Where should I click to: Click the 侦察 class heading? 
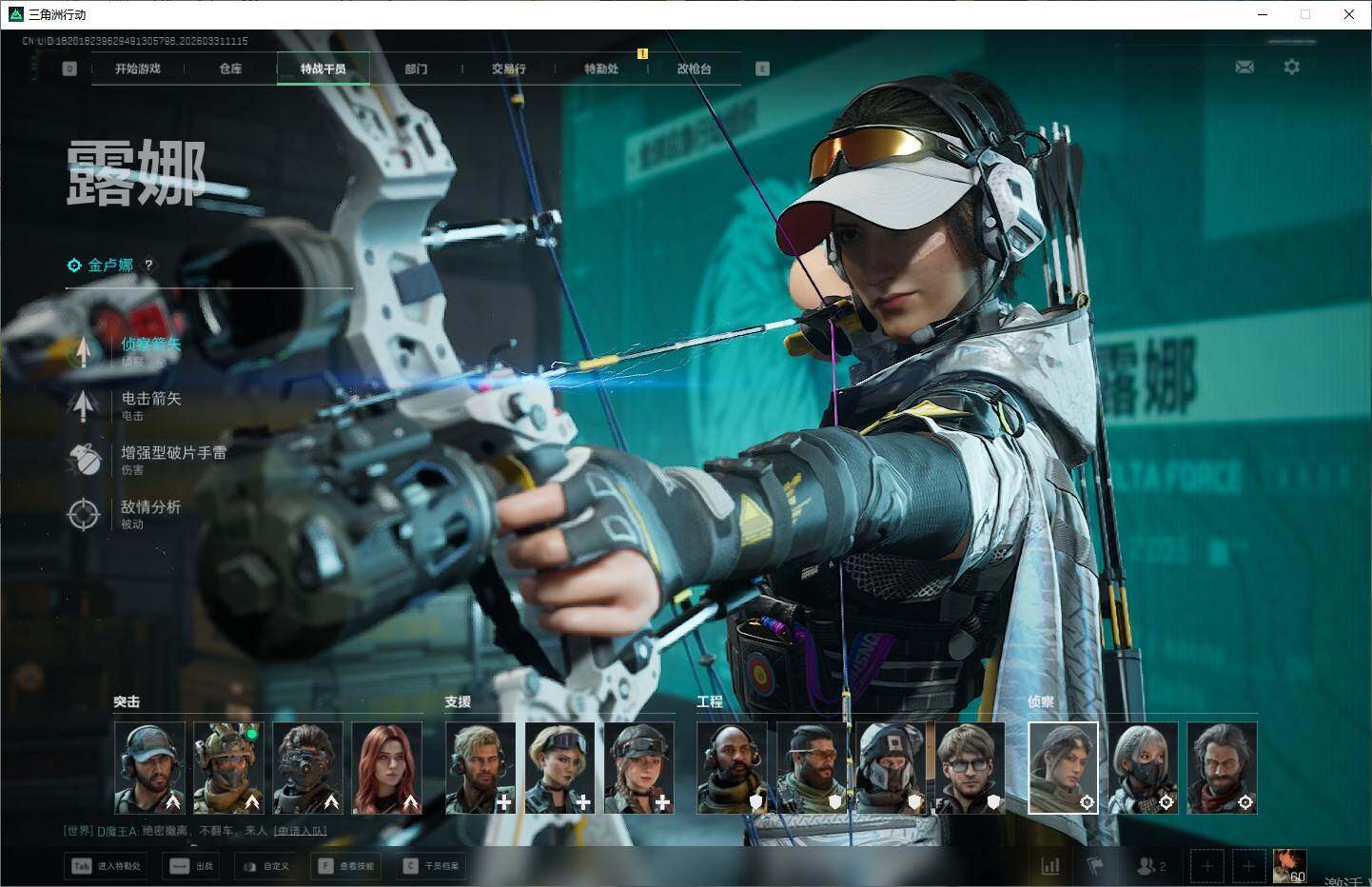click(x=1041, y=701)
